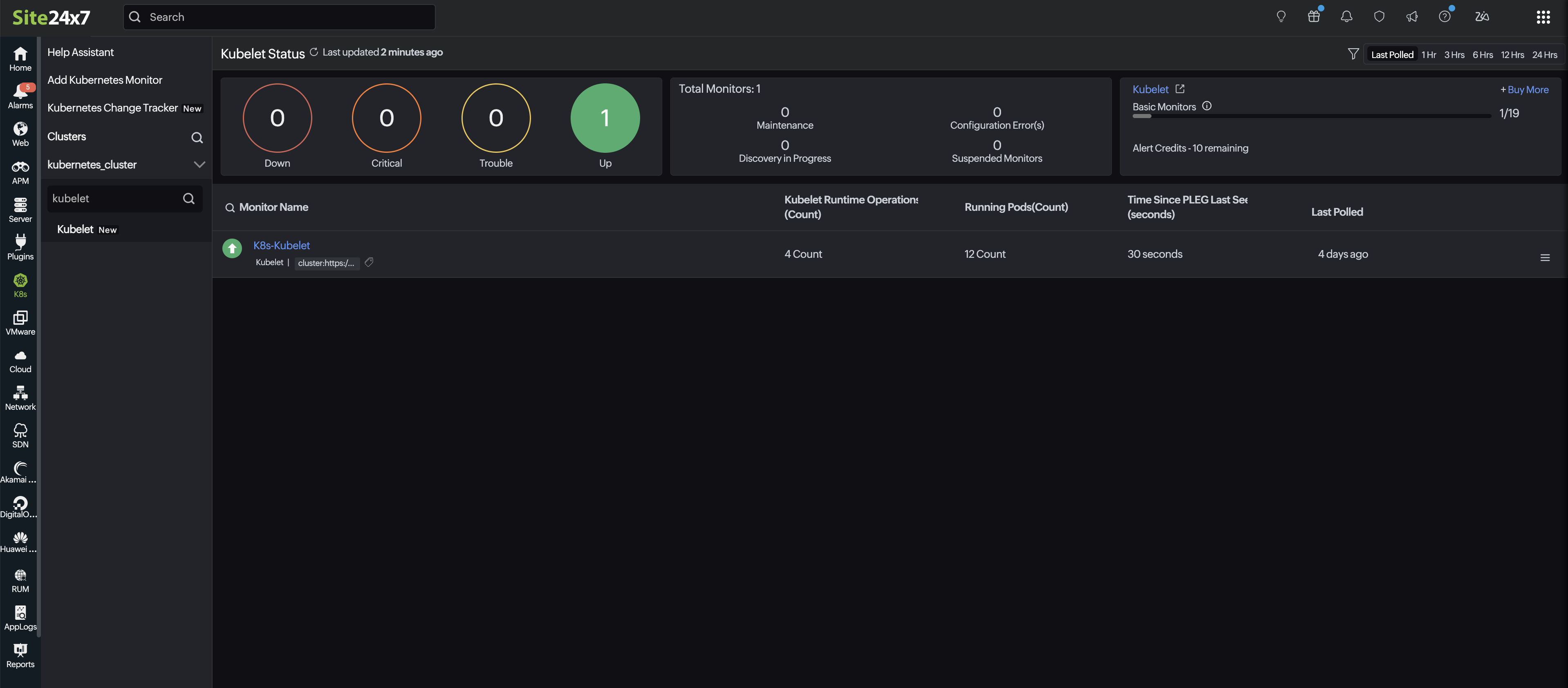The height and width of the screenshot is (688, 1568).
Task: Filter by Up status circle
Action: (605, 117)
